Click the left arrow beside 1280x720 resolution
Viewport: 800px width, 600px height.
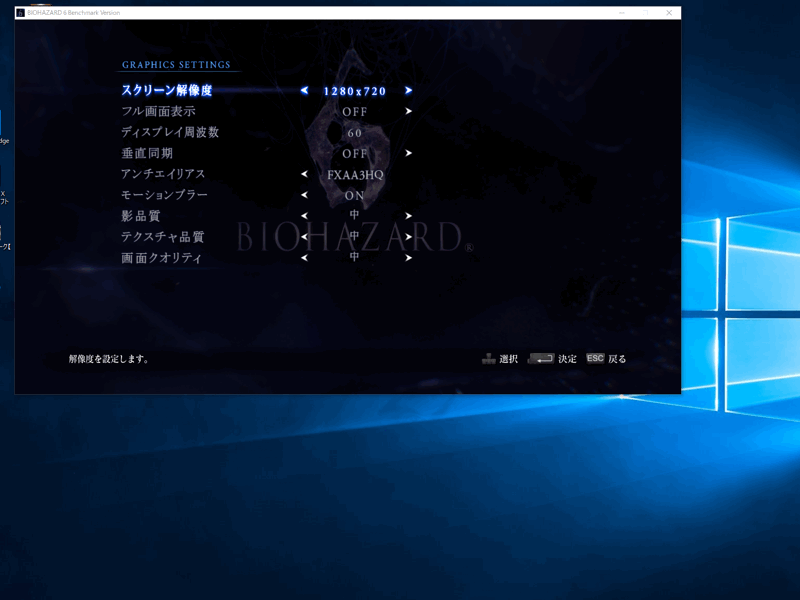[304, 91]
